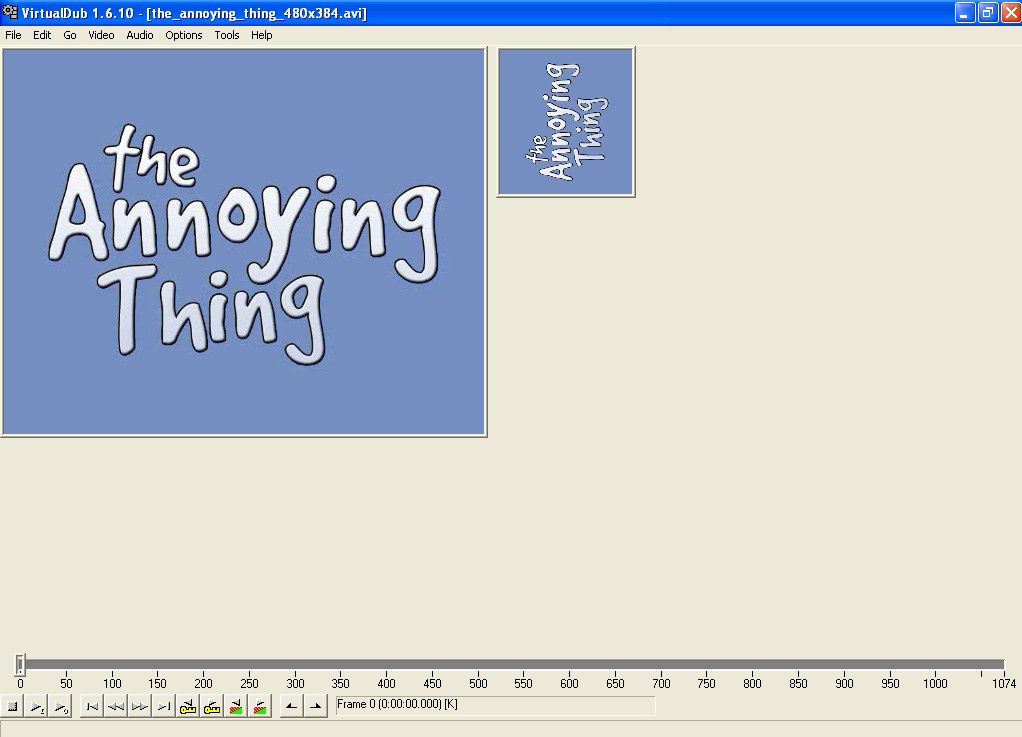Open the Tools menu
This screenshot has height=737, width=1022.
click(x=227, y=35)
